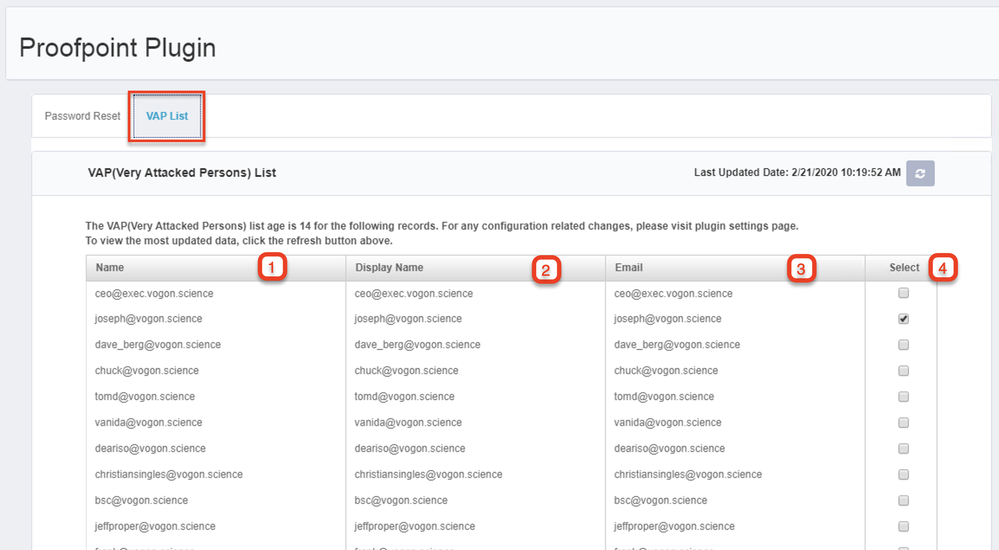Tick the checkbox for chuck@vogon.science
Image resolution: width=999 pixels, height=550 pixels.
click(904, 371)
